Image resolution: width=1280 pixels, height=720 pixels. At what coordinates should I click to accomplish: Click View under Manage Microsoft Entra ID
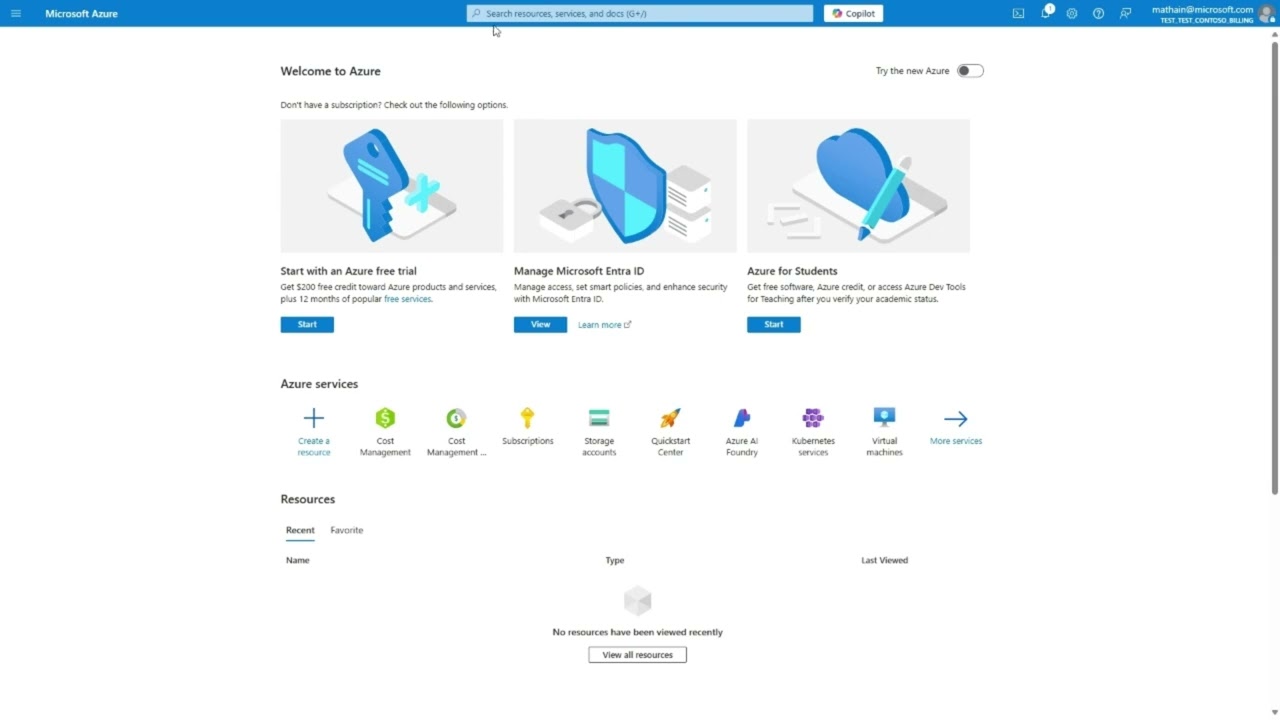pos(540,324)
